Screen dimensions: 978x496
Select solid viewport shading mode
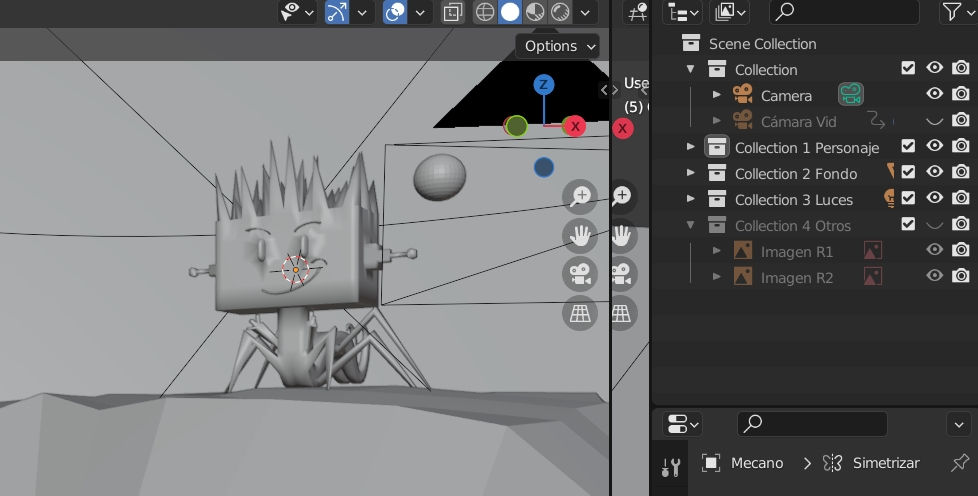pos(510,12)
